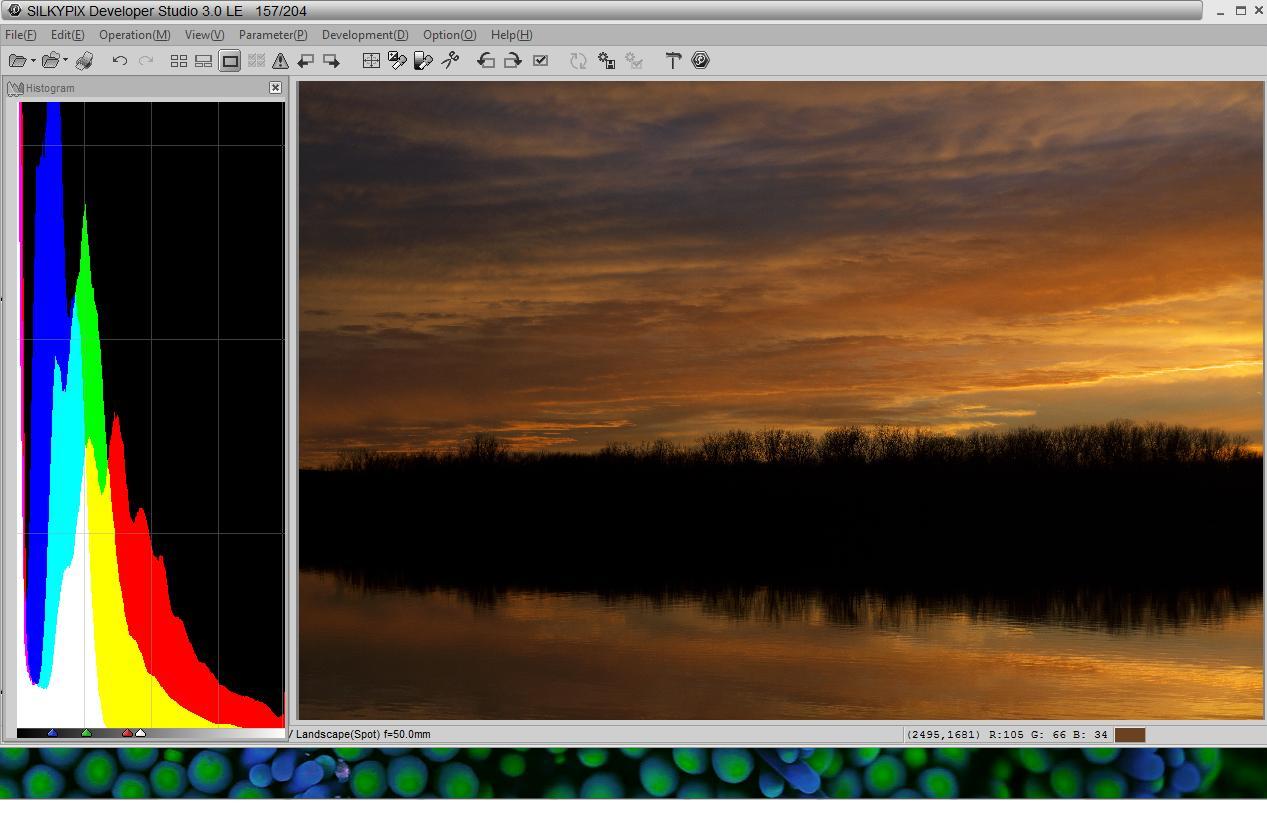The height and width of the screenshot is (818, 1267).
Task: Open the Parameter(P) menu
Action: [x=273, y=35]
